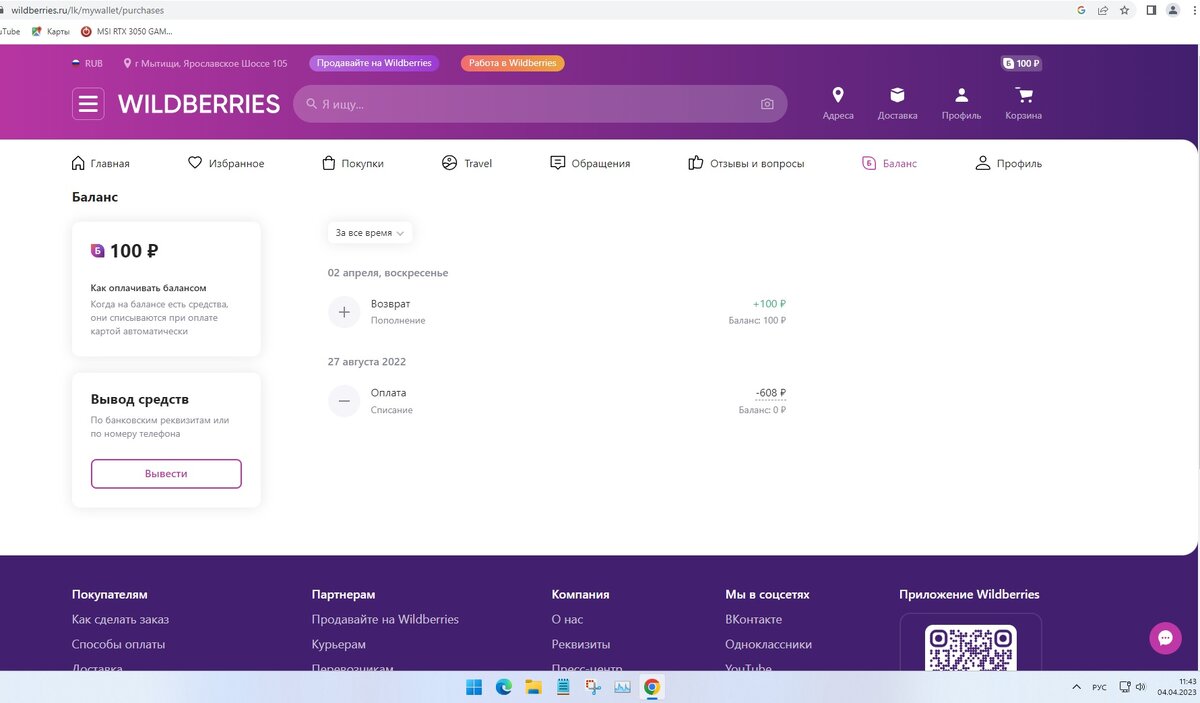
Task: Click the Оплата transaction row title
Action: click(388, 393)
